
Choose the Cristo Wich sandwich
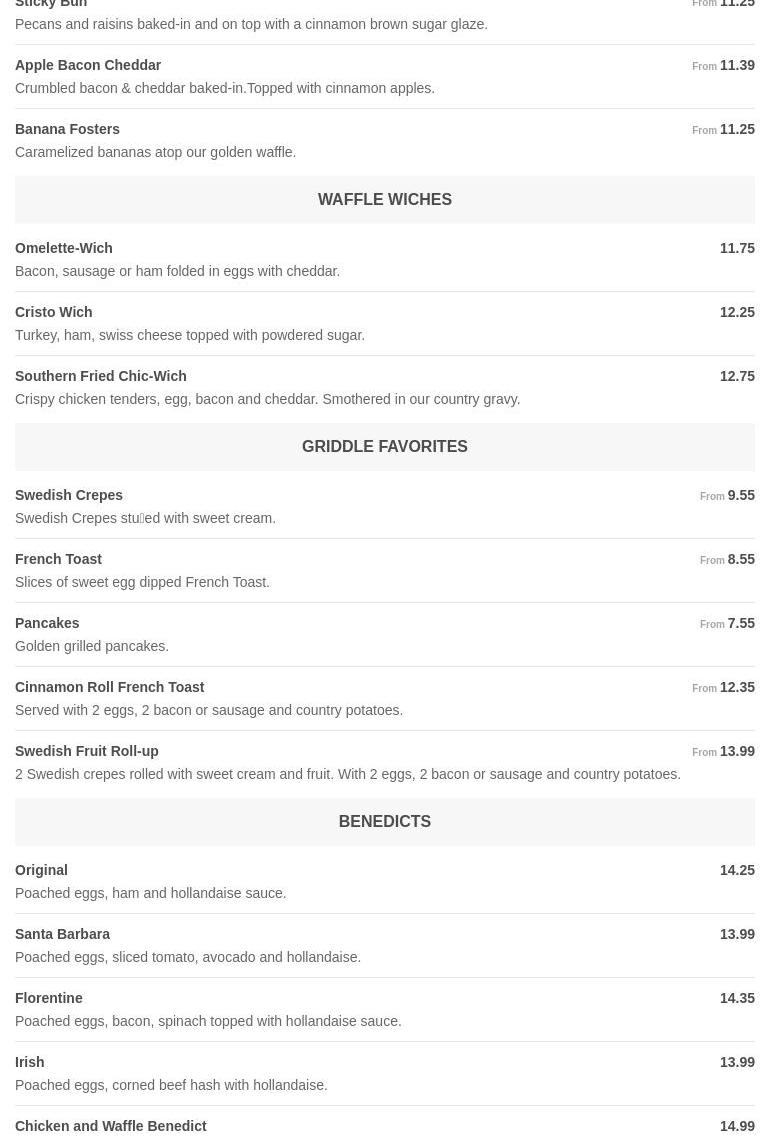(54, 313)
